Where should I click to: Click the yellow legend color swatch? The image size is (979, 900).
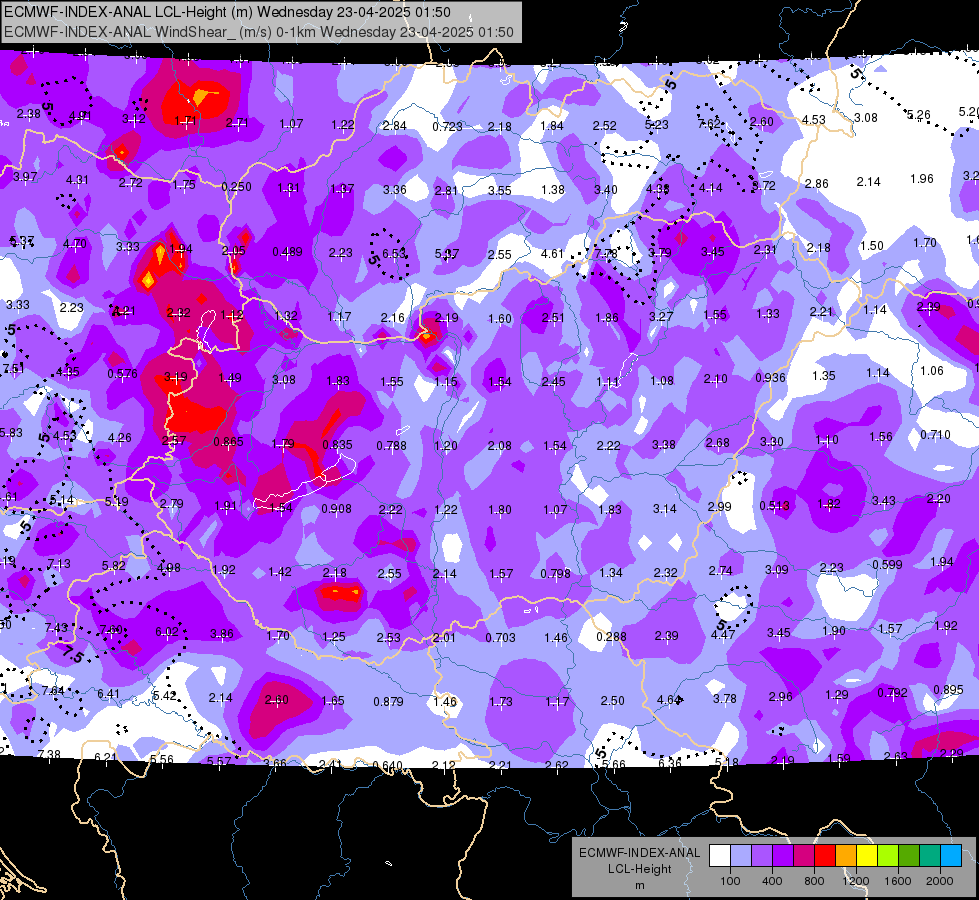[867, 855]
